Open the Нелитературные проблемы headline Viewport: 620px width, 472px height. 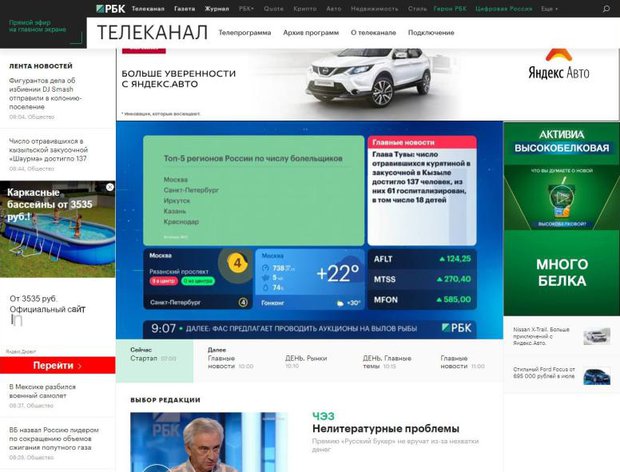[386, 429]
